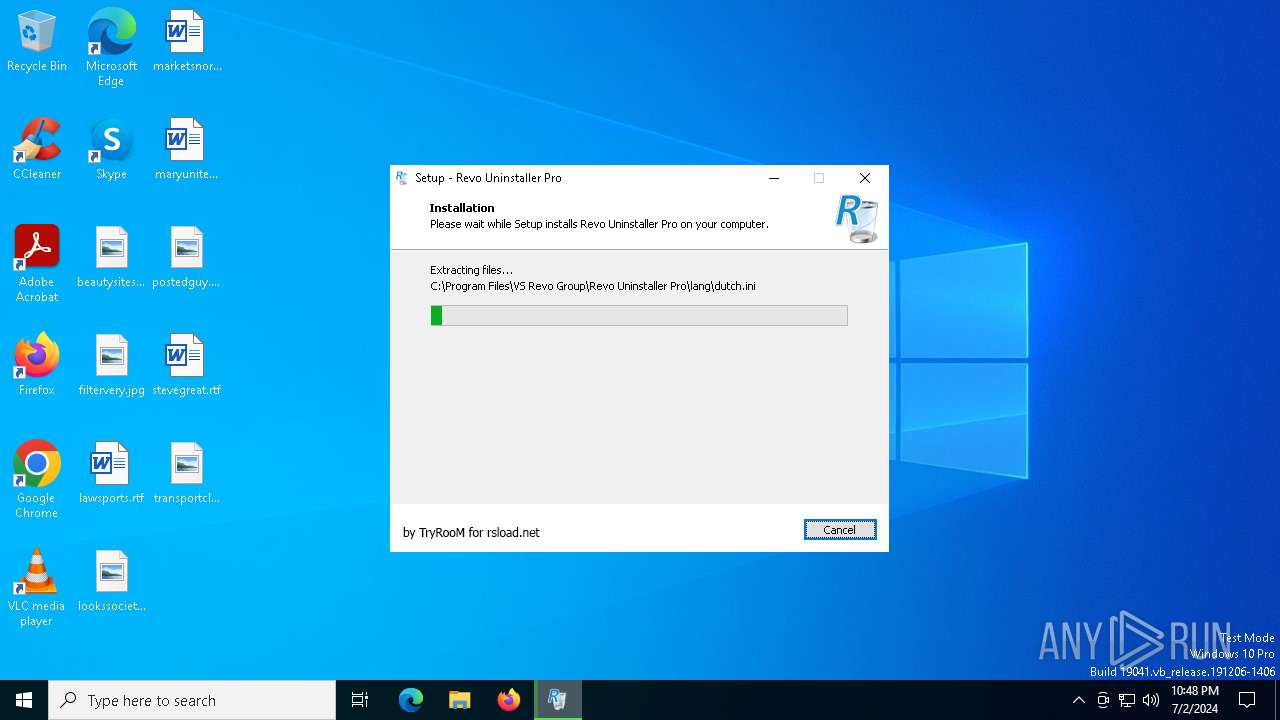Screen dimensions: 1280x720
Task: Open the taskbar clock and calendar
Action: tap(1195, 700)
